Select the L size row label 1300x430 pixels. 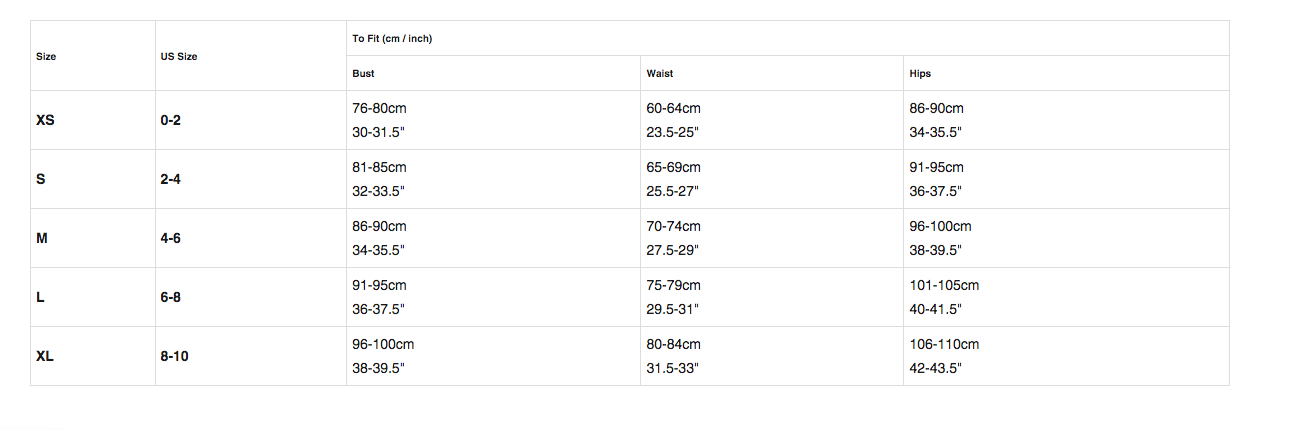[x=40, y=297]
